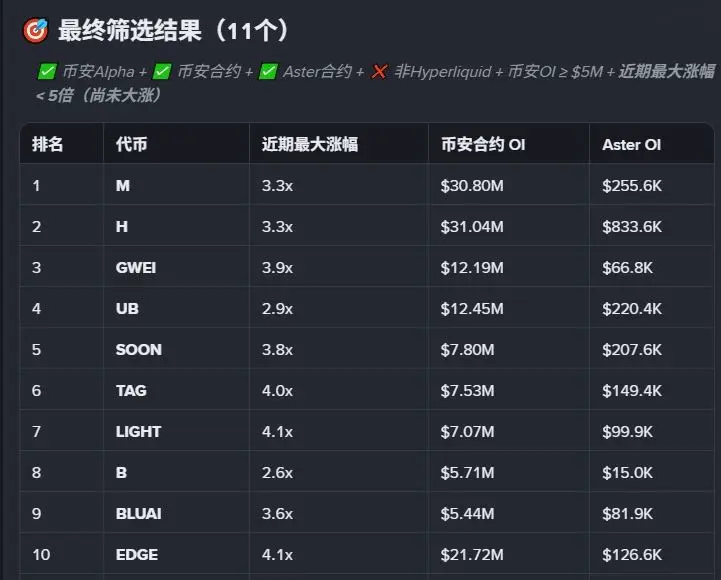Click the green checkmark before 币安合约
The width and height of the screenshot is (721, 580).
[162, 71]
